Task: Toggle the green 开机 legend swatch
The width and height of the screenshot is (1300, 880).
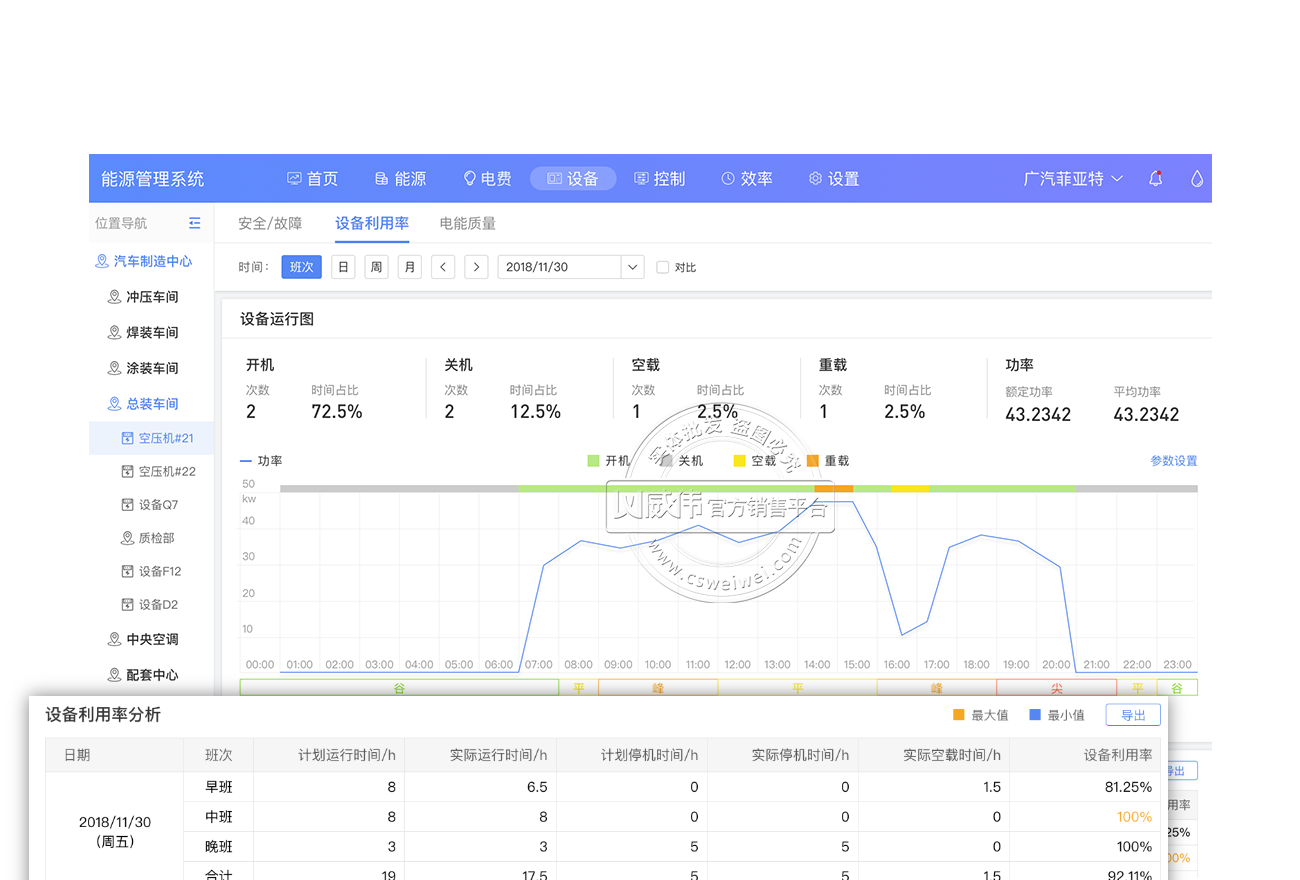Action: point(593,461)
